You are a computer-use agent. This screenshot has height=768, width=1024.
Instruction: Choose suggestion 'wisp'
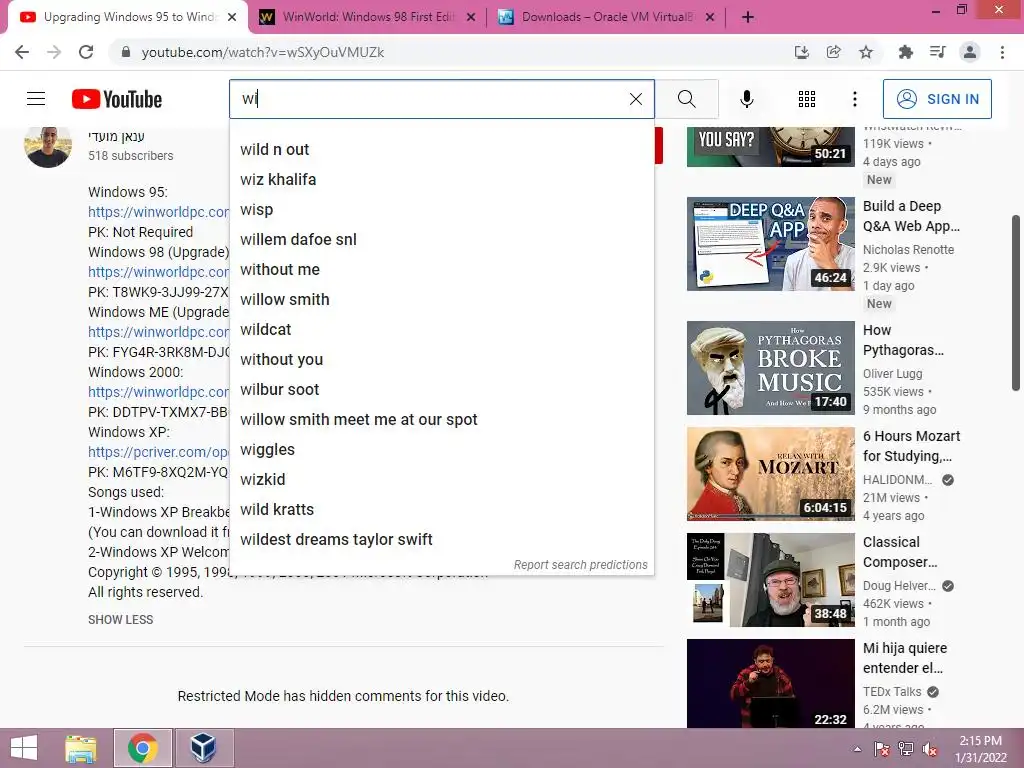(x=441, y=210)
